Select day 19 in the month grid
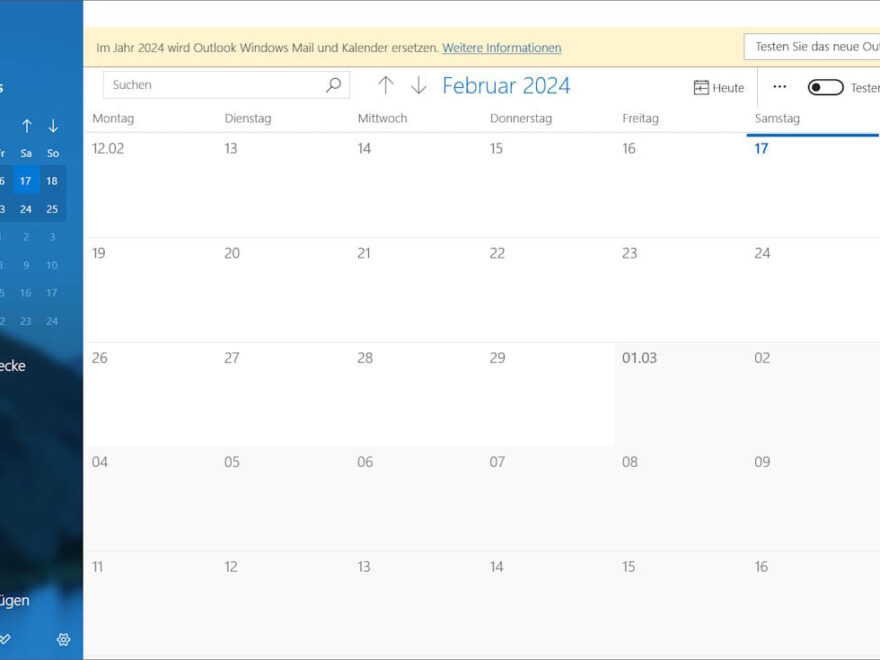880x660 pixels. click(x=150, y=290)
